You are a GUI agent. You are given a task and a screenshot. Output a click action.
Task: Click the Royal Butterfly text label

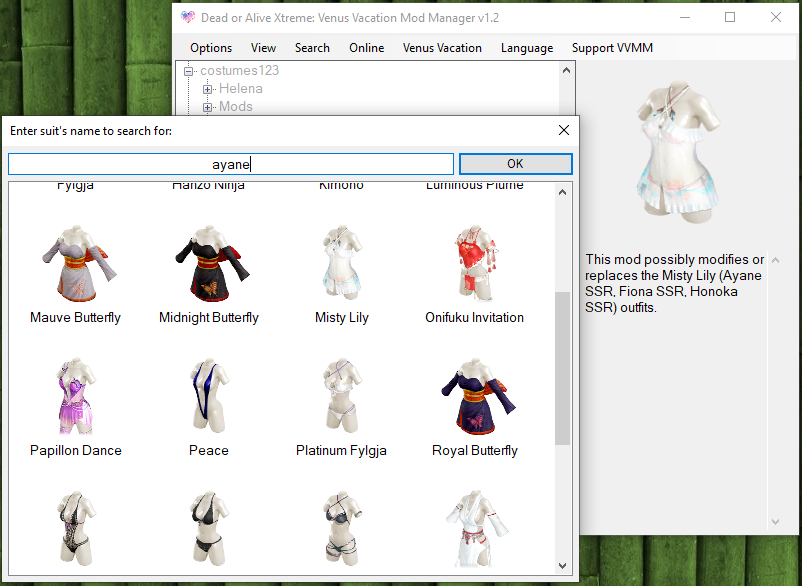click(475, 450)
